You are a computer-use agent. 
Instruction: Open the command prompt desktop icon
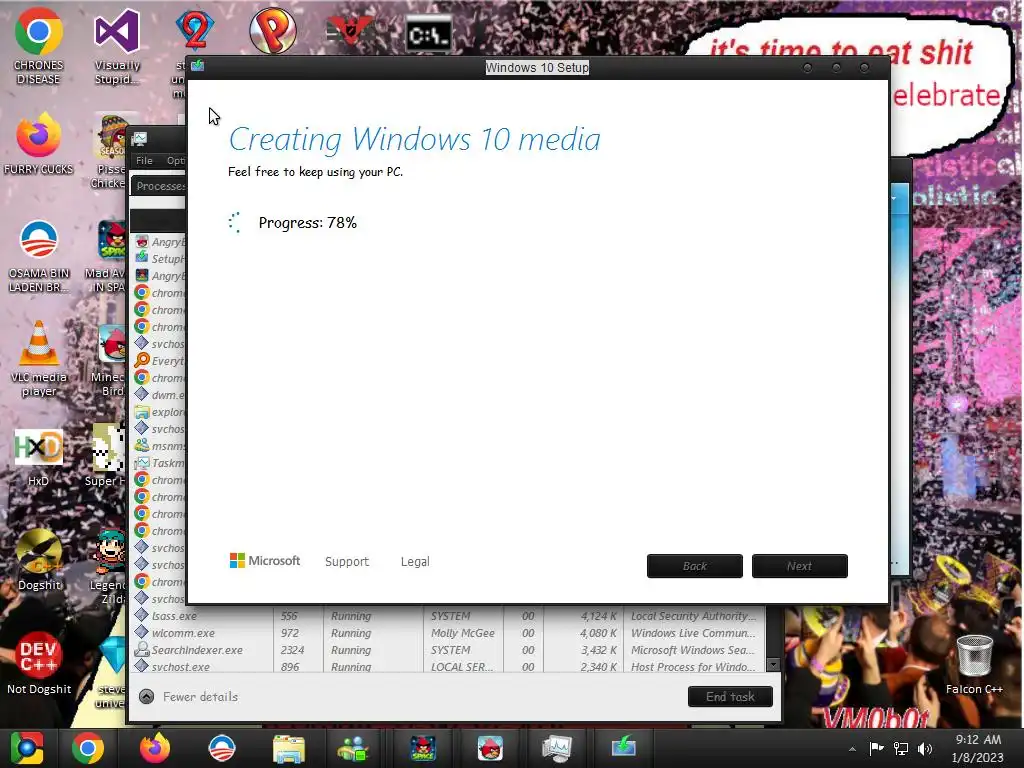pyautogui.click(x=428, y=34)
